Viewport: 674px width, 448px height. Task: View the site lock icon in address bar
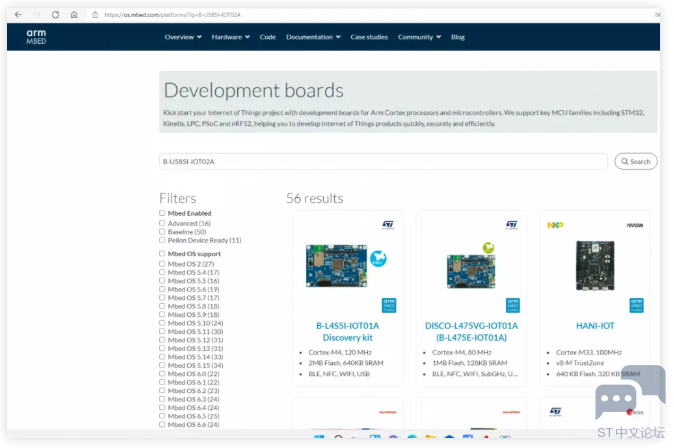95,15
